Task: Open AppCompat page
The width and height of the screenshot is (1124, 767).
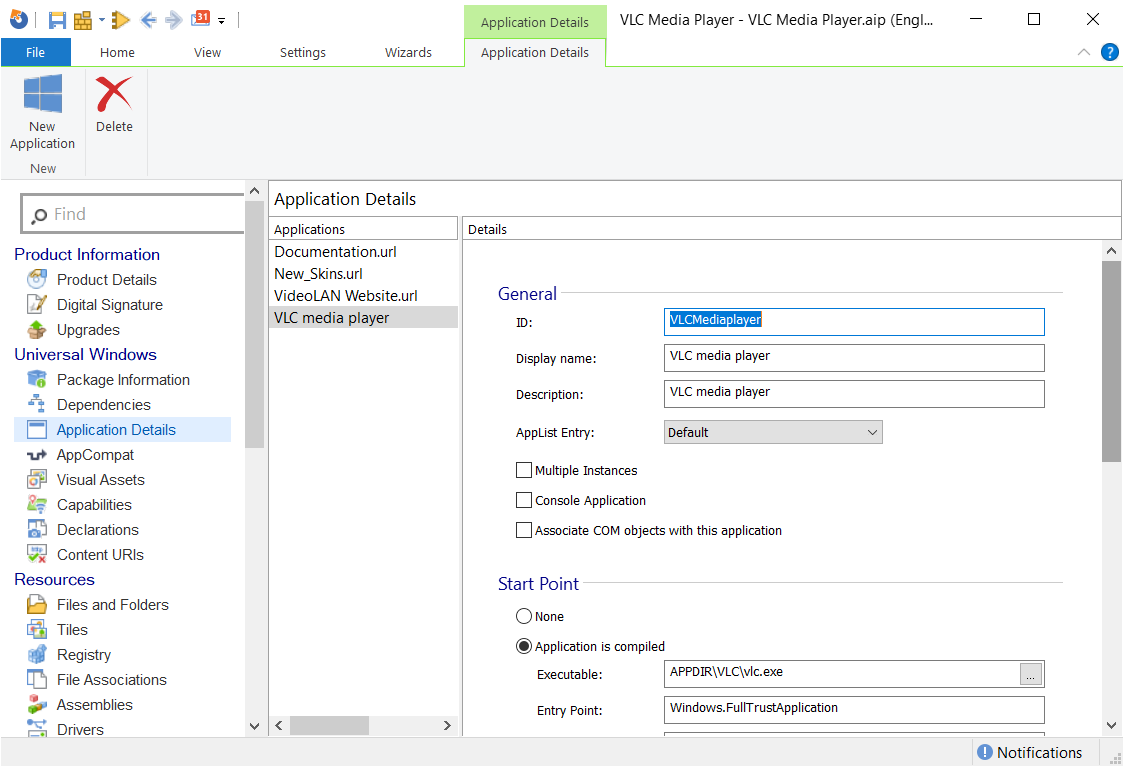Action: (95, 454)
